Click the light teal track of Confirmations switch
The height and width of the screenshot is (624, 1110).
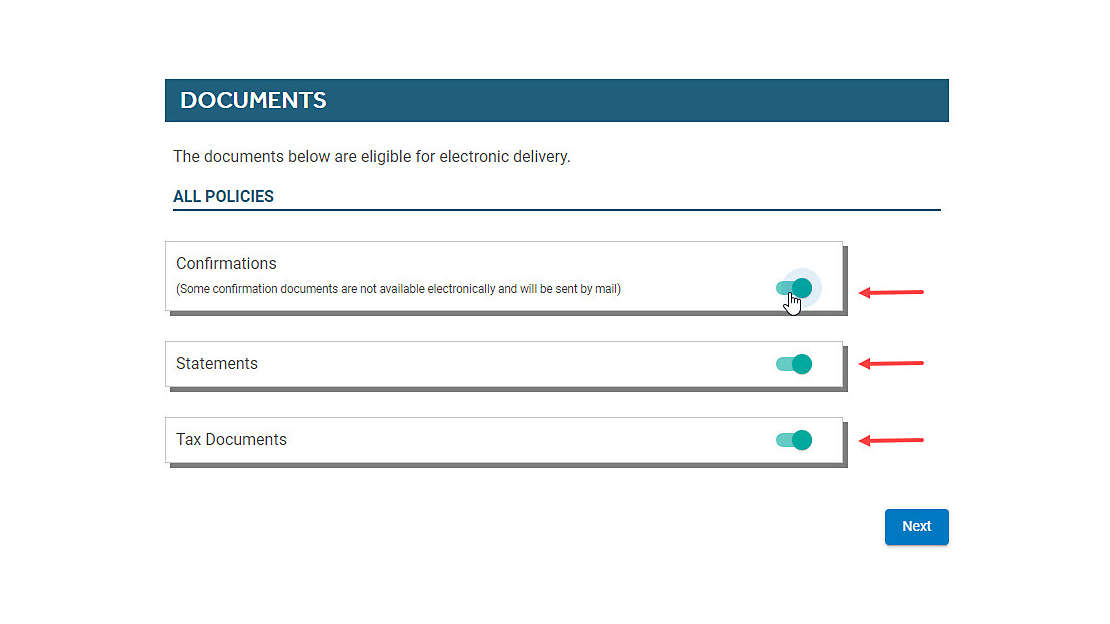(x=784, y=288)
